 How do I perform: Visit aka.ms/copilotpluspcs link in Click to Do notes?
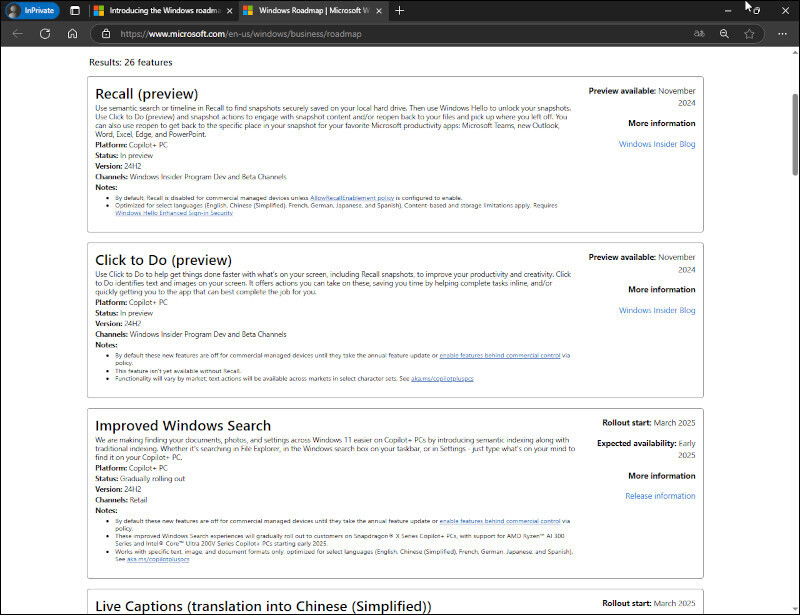[x=442, y=379]
